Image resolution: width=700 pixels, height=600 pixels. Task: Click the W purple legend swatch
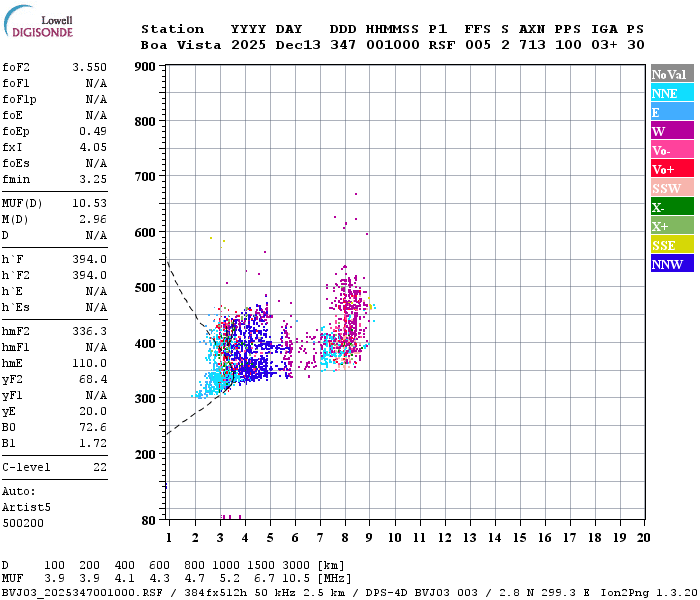[672, 131]
